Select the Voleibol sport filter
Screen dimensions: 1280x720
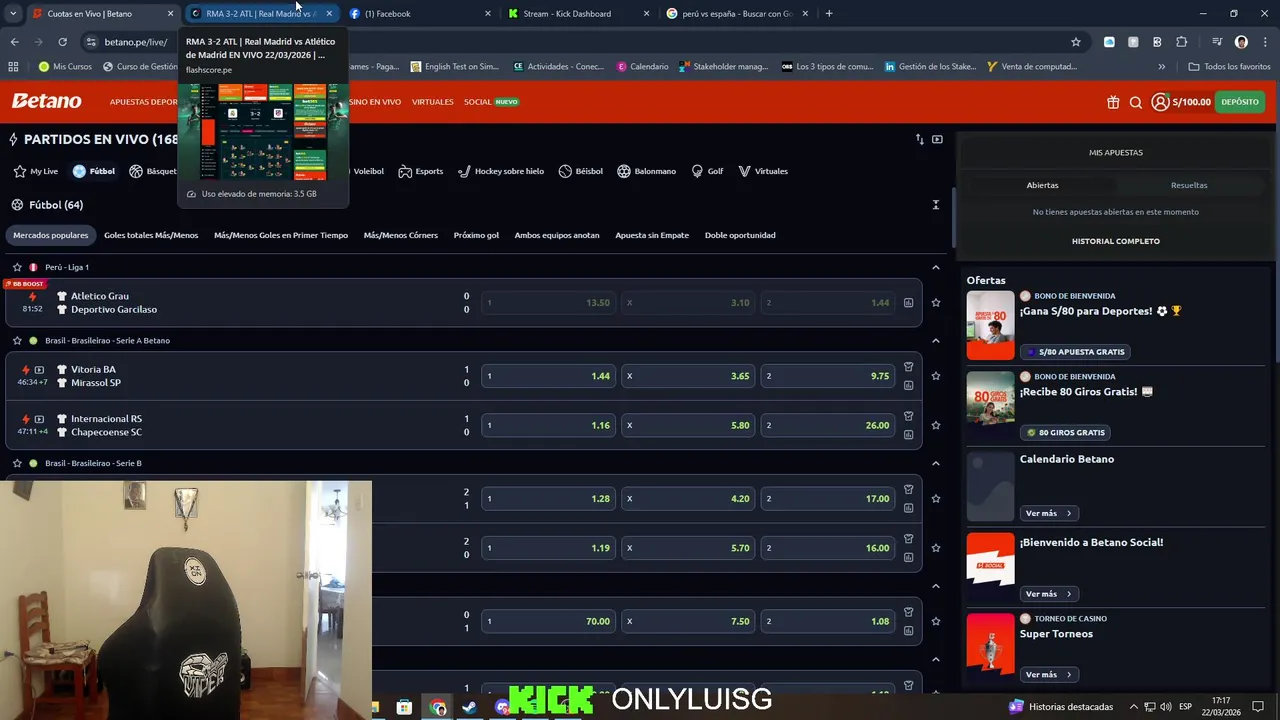[368, 171]
